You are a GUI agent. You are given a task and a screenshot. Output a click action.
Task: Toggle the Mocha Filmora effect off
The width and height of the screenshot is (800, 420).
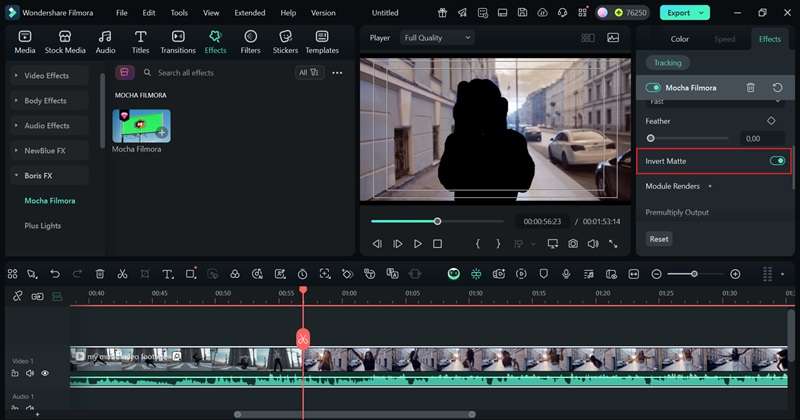(653, 88)
